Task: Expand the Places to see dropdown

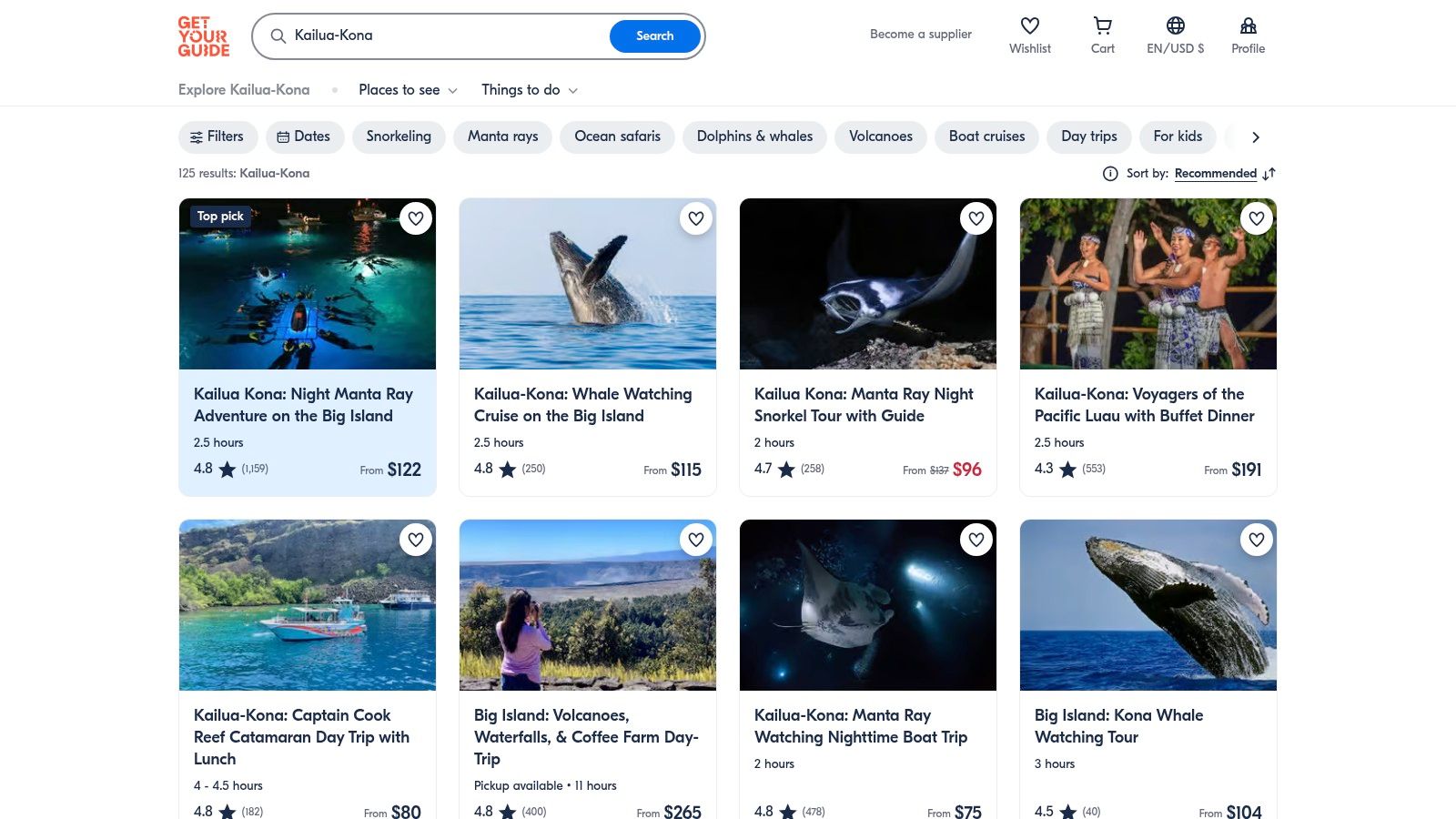Action: (408, 90)
